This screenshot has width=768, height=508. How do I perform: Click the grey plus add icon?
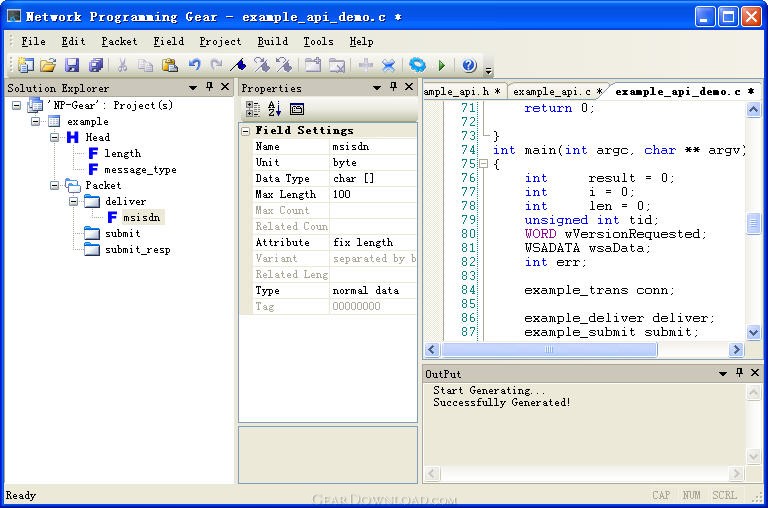point(365,65)
